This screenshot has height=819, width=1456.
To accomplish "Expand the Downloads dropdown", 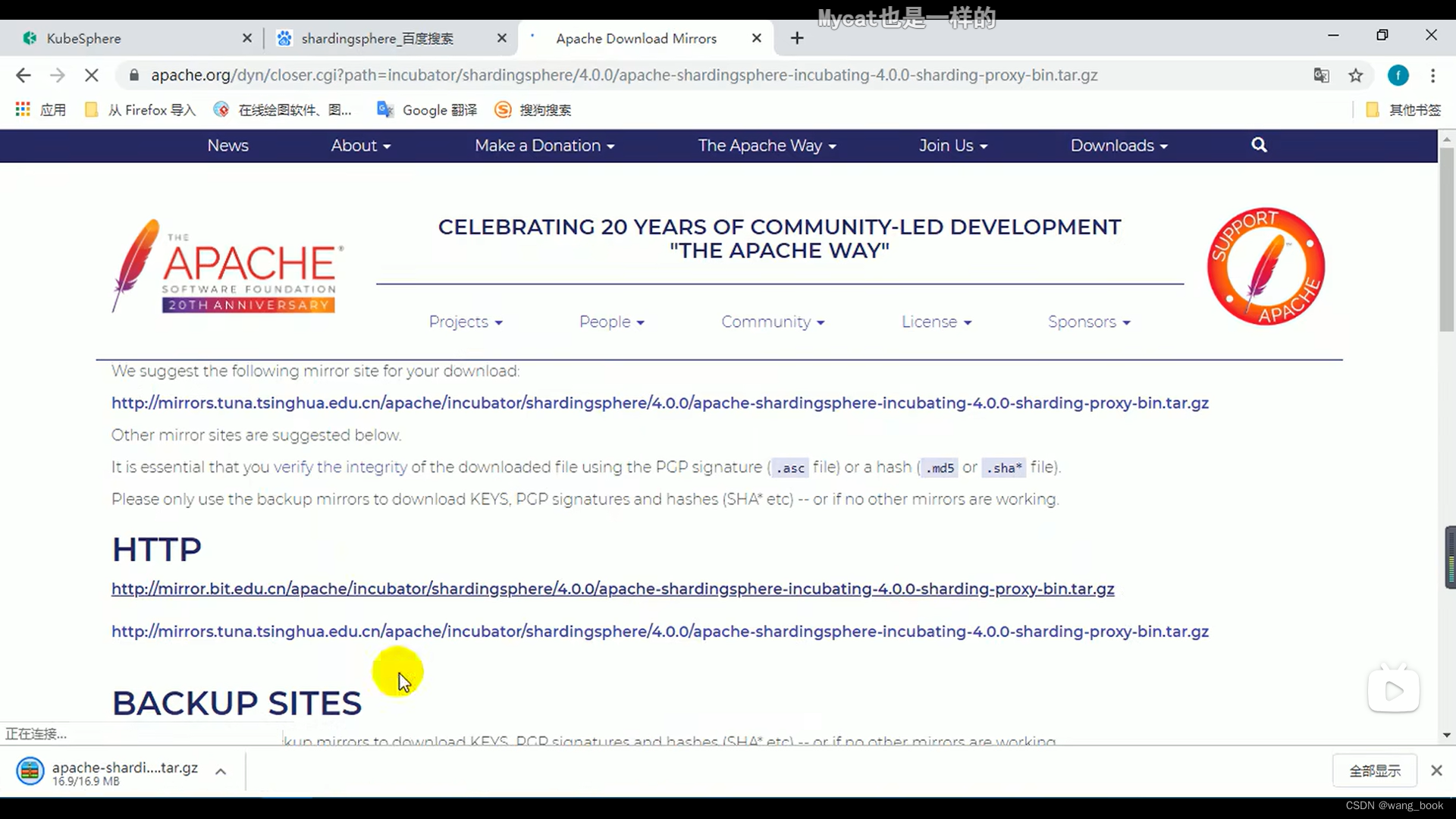I will 1119,146.
